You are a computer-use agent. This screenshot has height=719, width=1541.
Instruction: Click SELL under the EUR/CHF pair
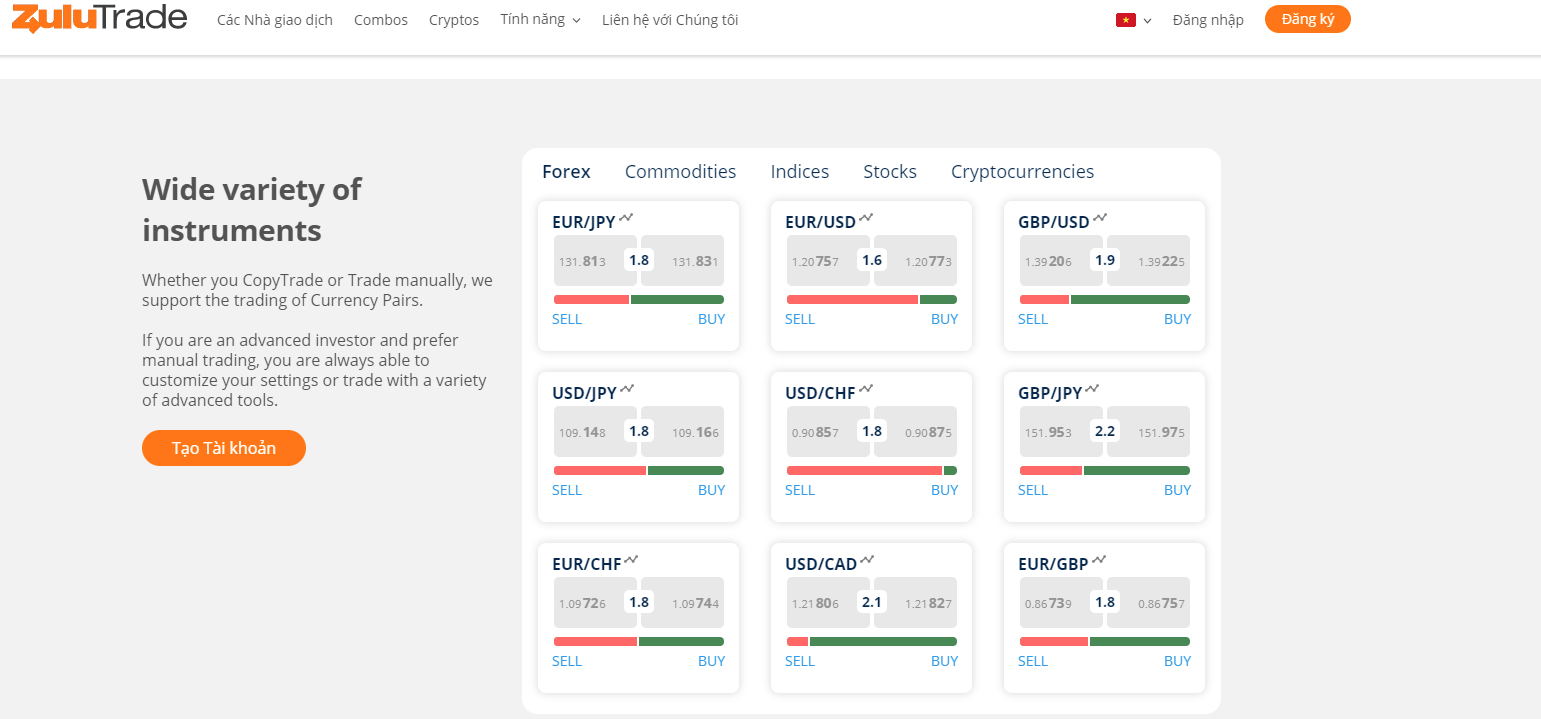pos(566,661)
